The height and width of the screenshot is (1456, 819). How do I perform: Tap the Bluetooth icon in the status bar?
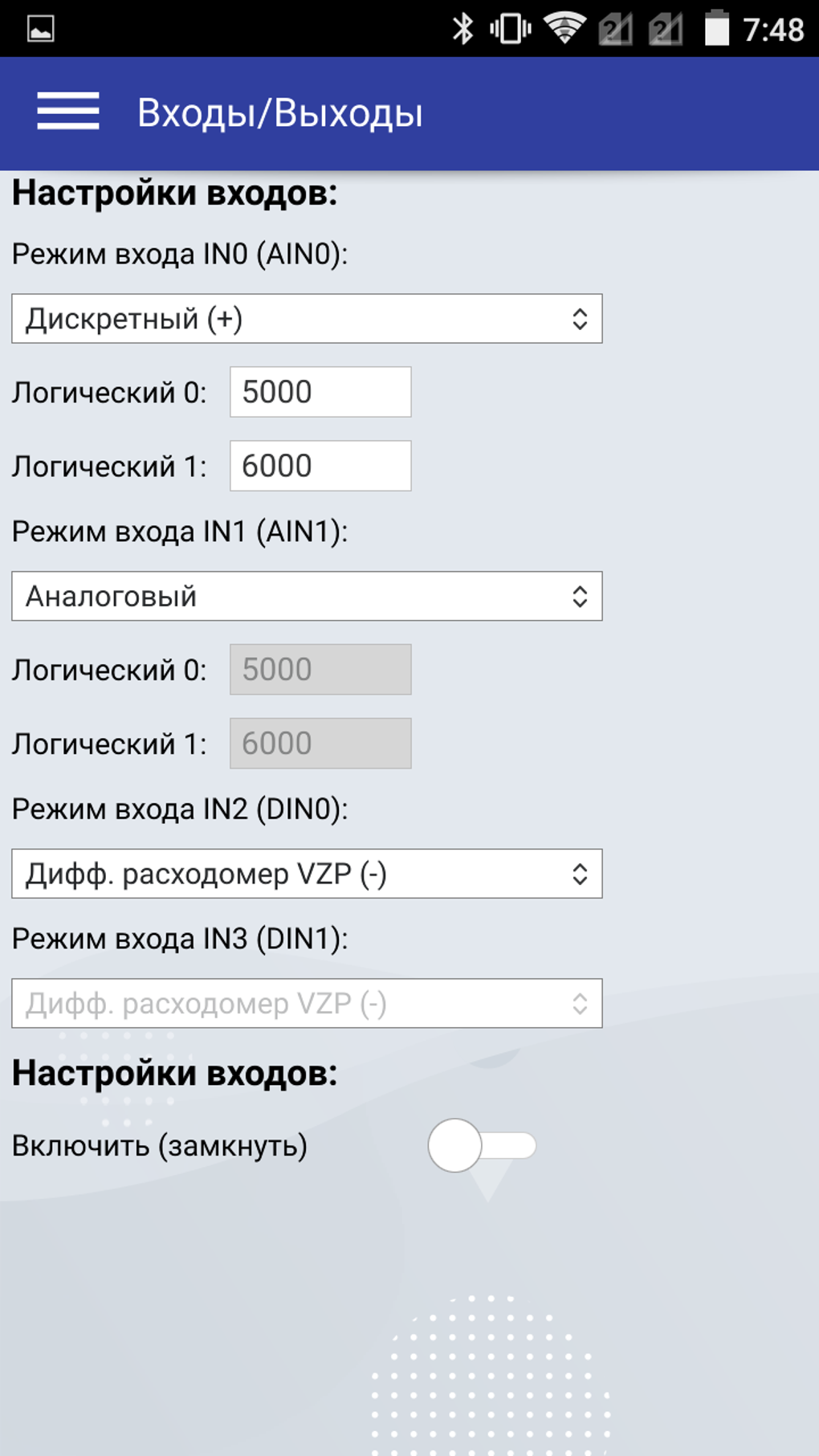pyautogui.click(x=463, y=28)
